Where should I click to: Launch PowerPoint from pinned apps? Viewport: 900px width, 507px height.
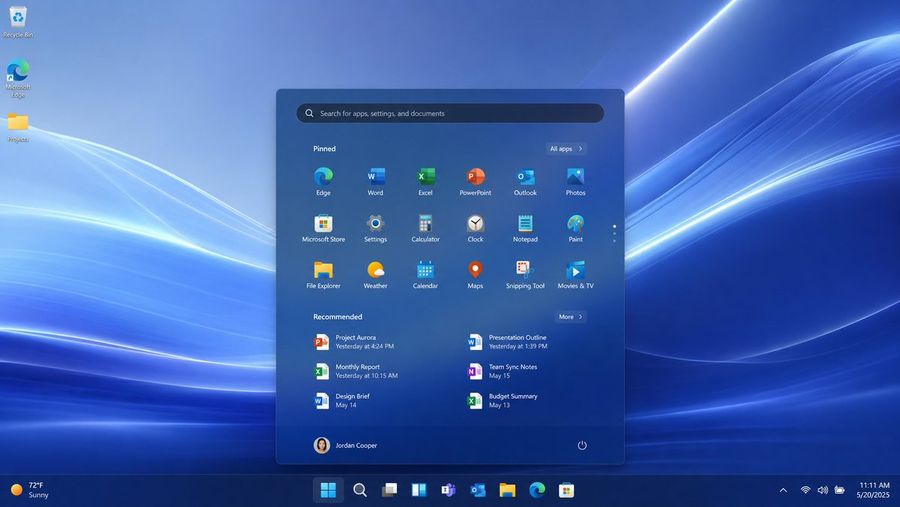coord(475,181)
